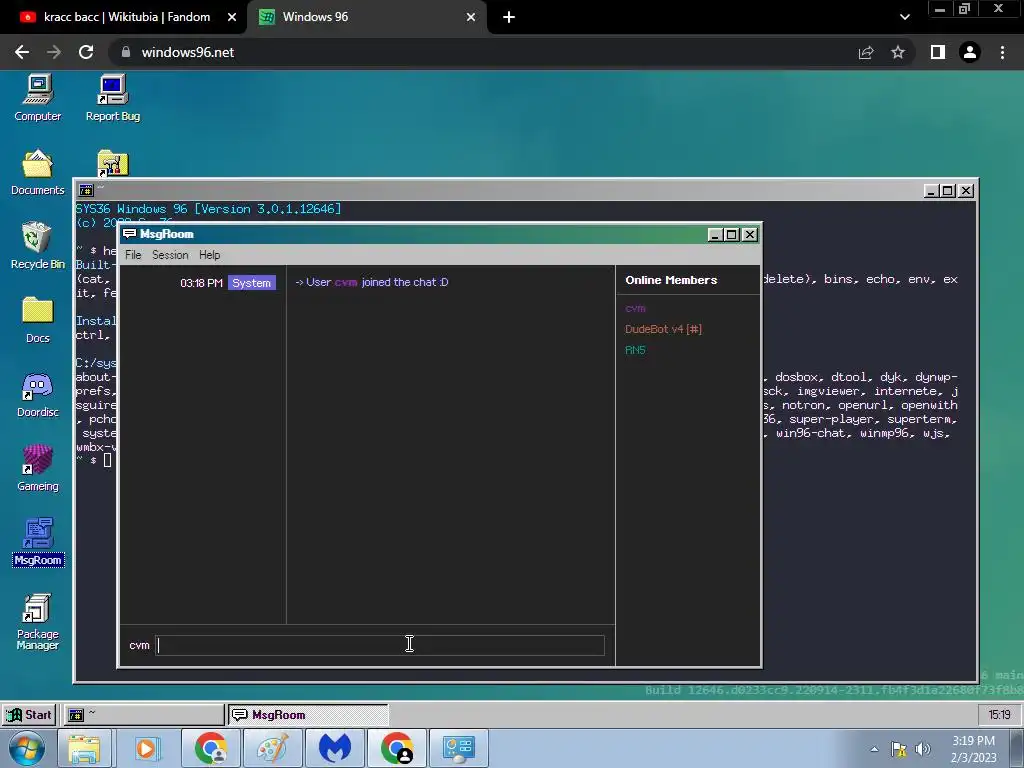
Task: Open the Help menu in MsgRoom
Action: [210, 255]
